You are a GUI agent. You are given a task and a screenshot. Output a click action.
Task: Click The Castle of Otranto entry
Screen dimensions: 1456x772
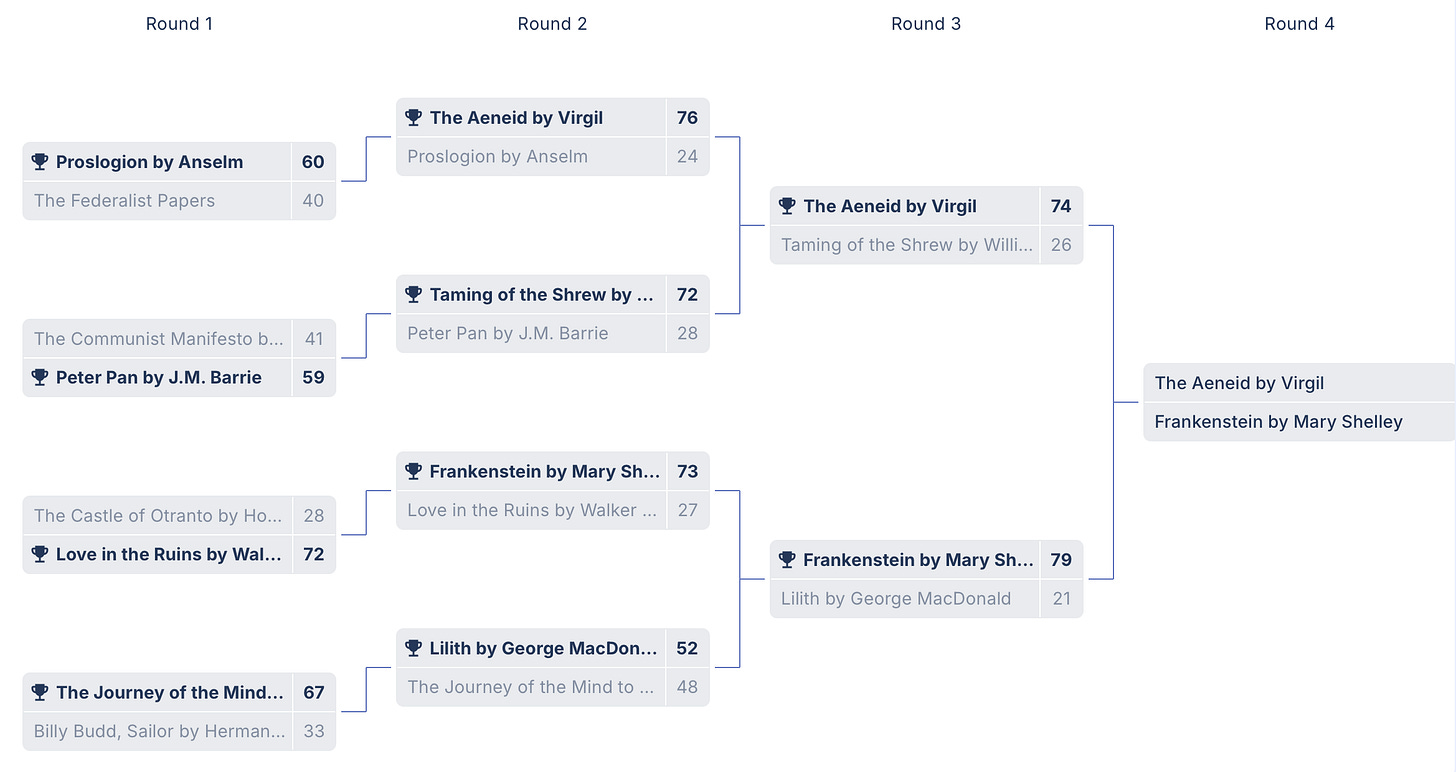(x=179, y=516)
